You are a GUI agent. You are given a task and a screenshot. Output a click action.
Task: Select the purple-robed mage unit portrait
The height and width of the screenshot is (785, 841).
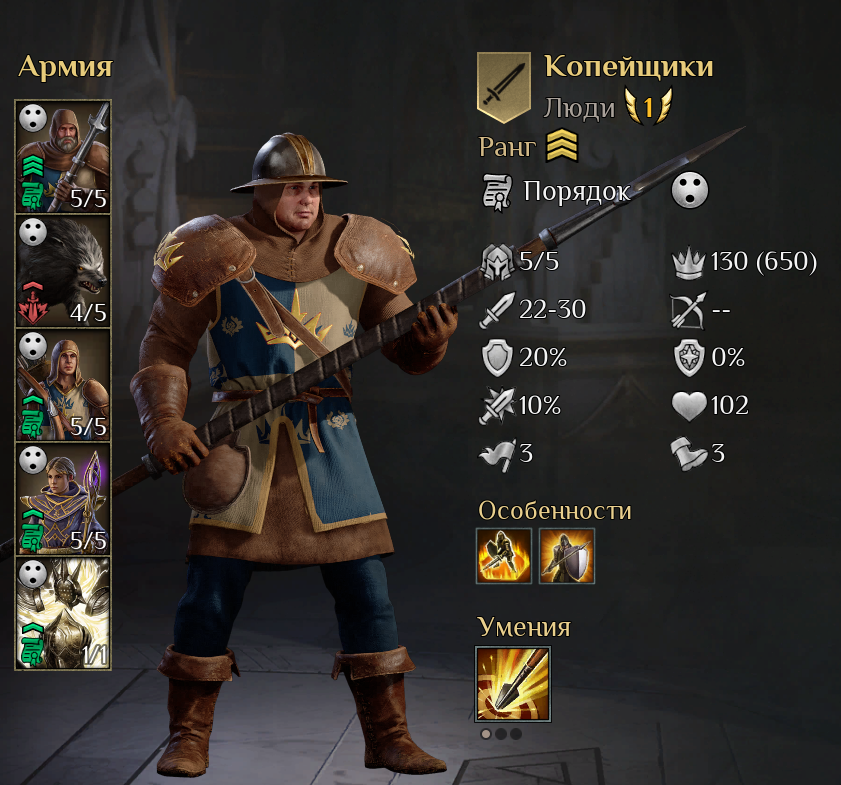point(63,498)
